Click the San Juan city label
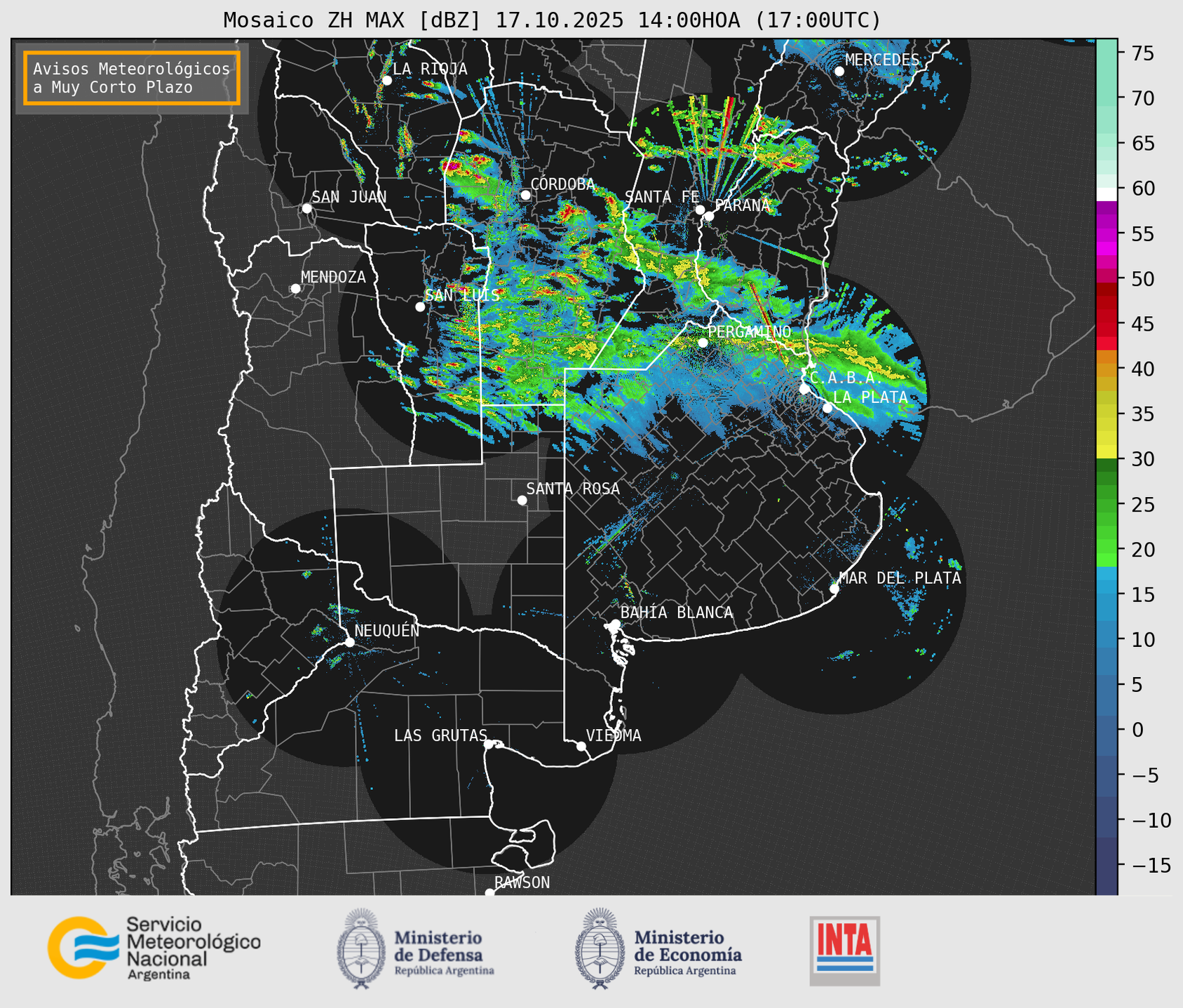 349,197
